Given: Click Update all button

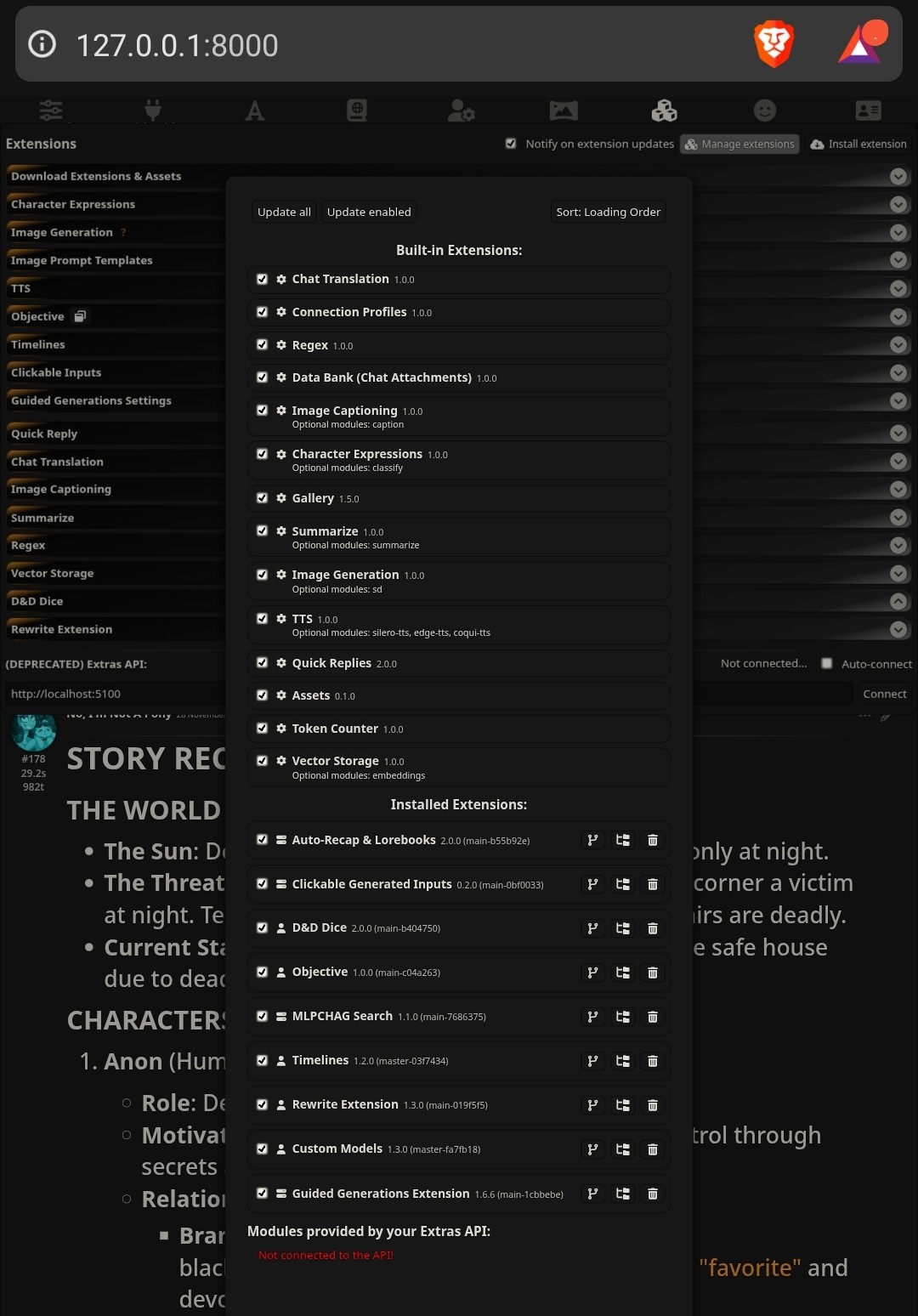Looking at the screenshot, I should [284, 212].
